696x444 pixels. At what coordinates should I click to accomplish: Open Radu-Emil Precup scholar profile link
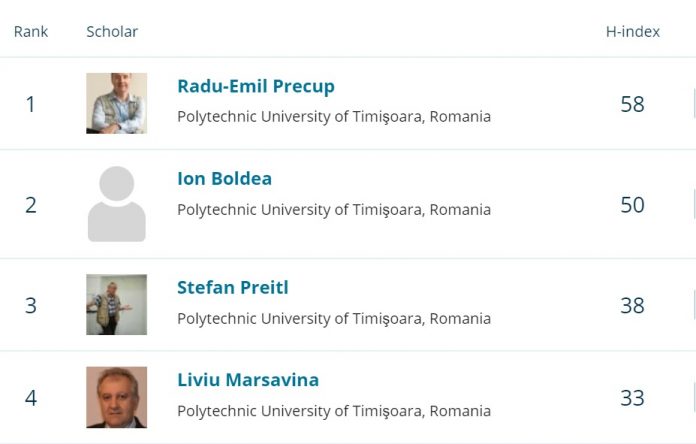pyautogui.click(x=255, y=86)
